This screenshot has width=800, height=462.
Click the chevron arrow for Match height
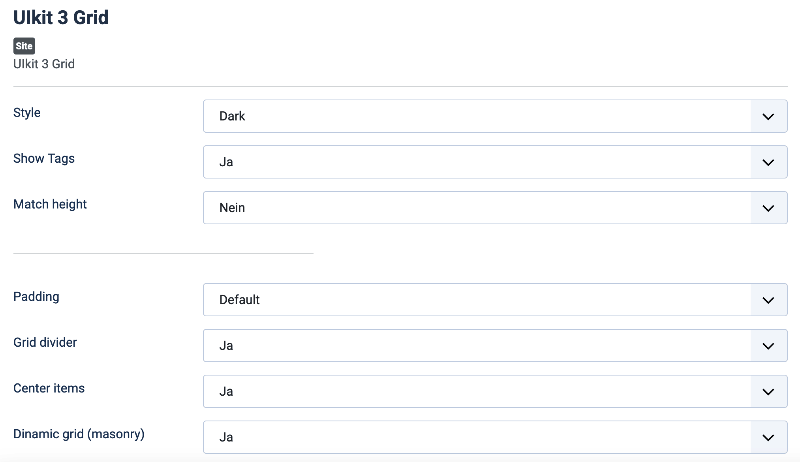[x=768, y=208]
